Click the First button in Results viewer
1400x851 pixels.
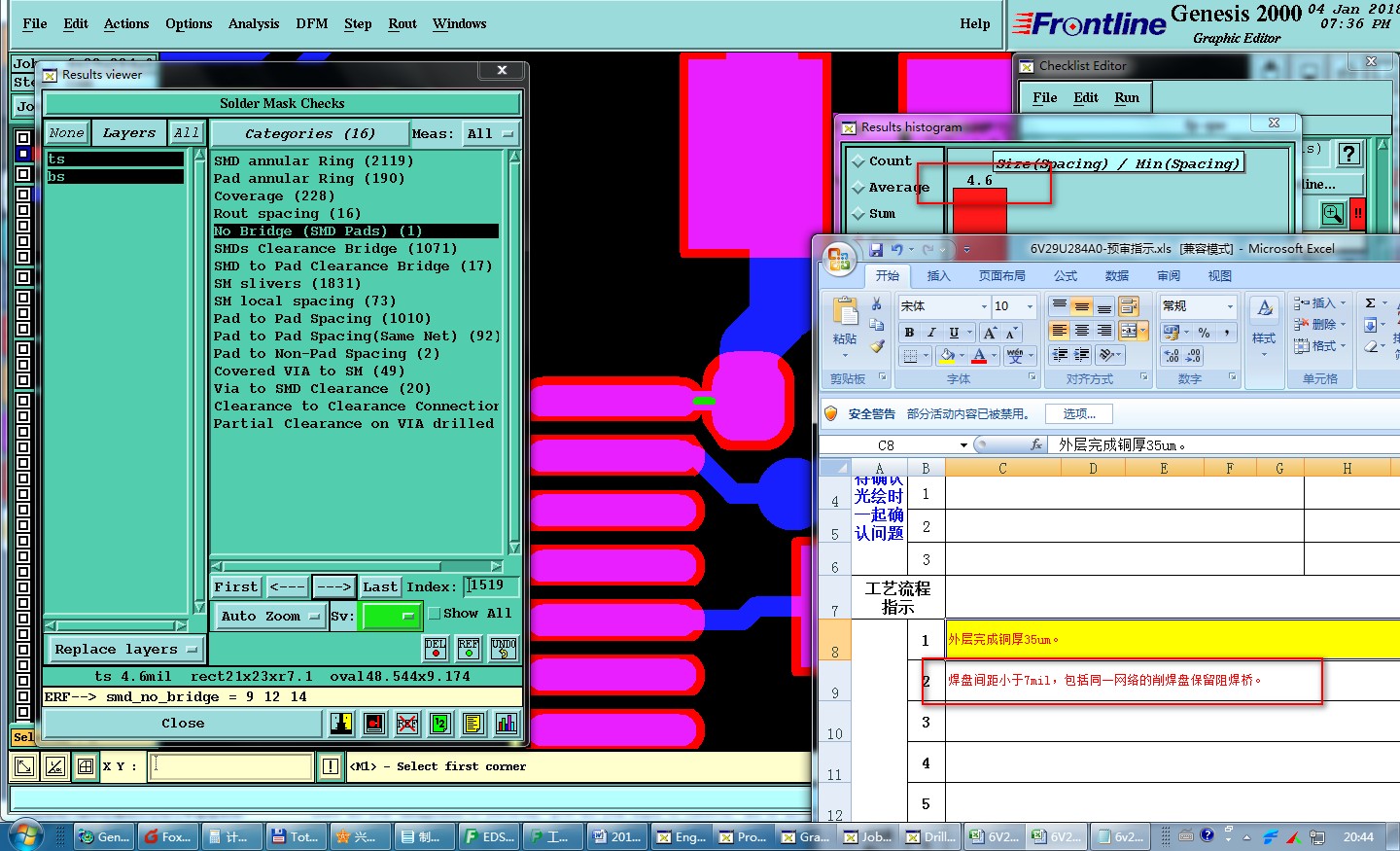pos(236,586)
